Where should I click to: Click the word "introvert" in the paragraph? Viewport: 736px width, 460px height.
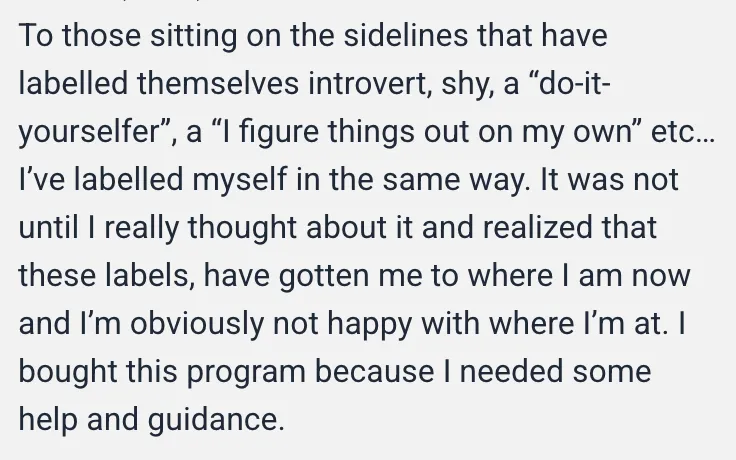(x=370, y=84)
